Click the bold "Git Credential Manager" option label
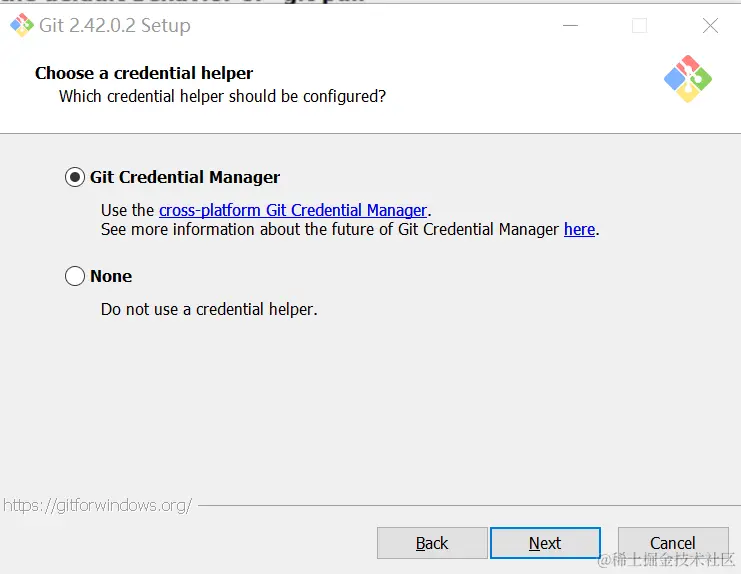Image resolution: width=741 pixels, height=574 pixels. click(x=185, y=177)
